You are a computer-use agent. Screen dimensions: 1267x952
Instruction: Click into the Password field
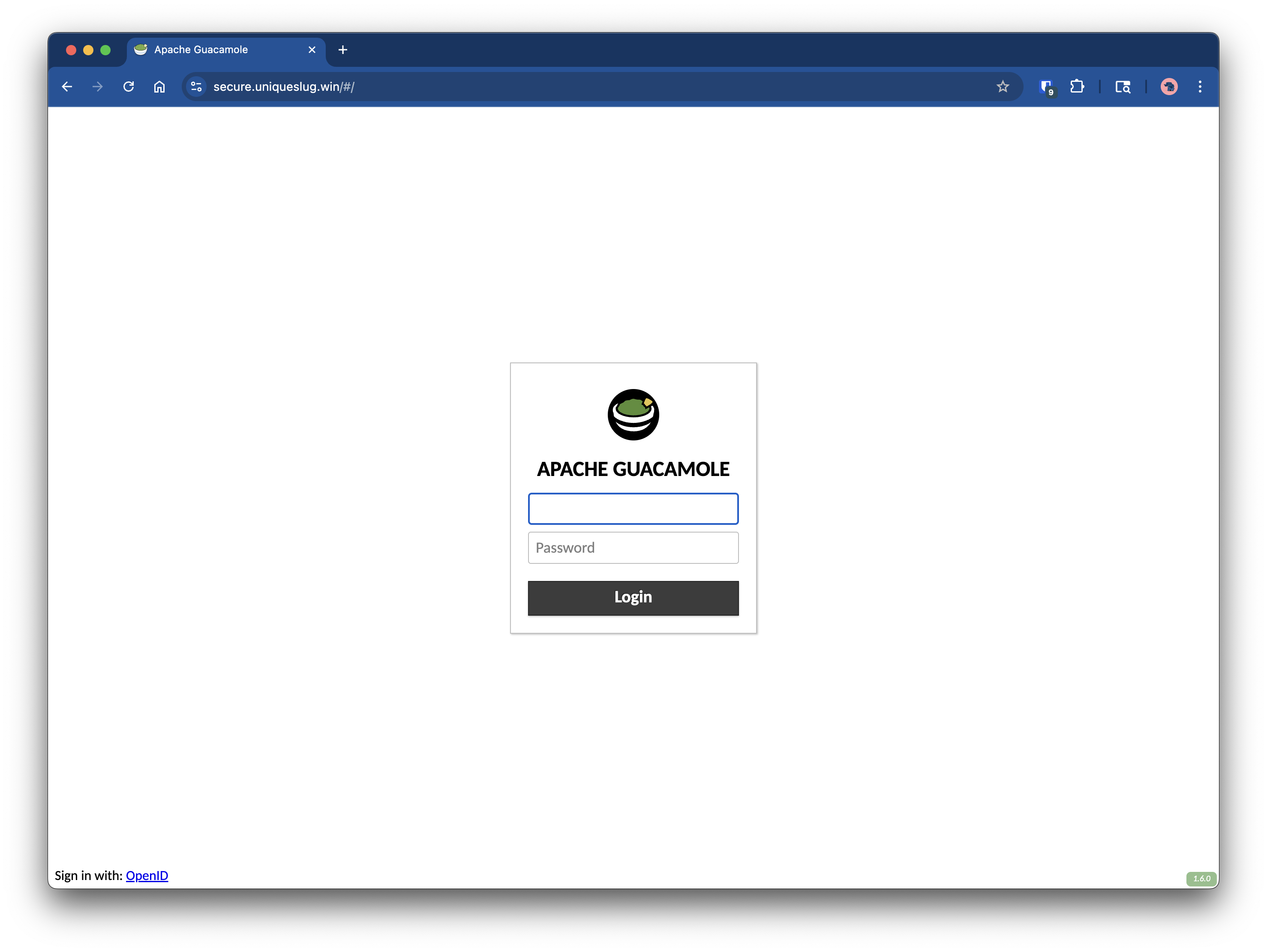point(633,548)
